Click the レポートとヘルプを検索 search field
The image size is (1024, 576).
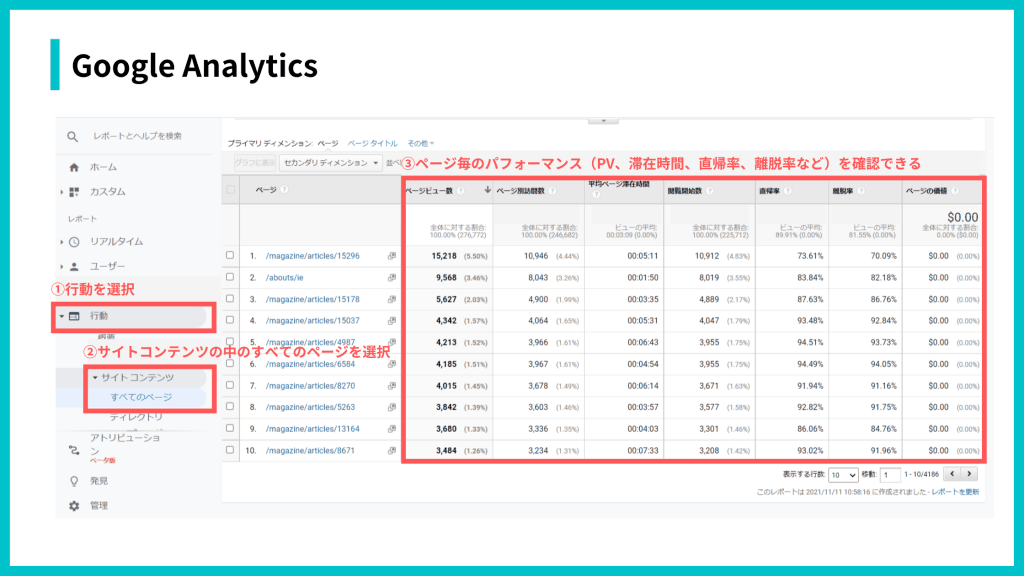pos(137,136)
